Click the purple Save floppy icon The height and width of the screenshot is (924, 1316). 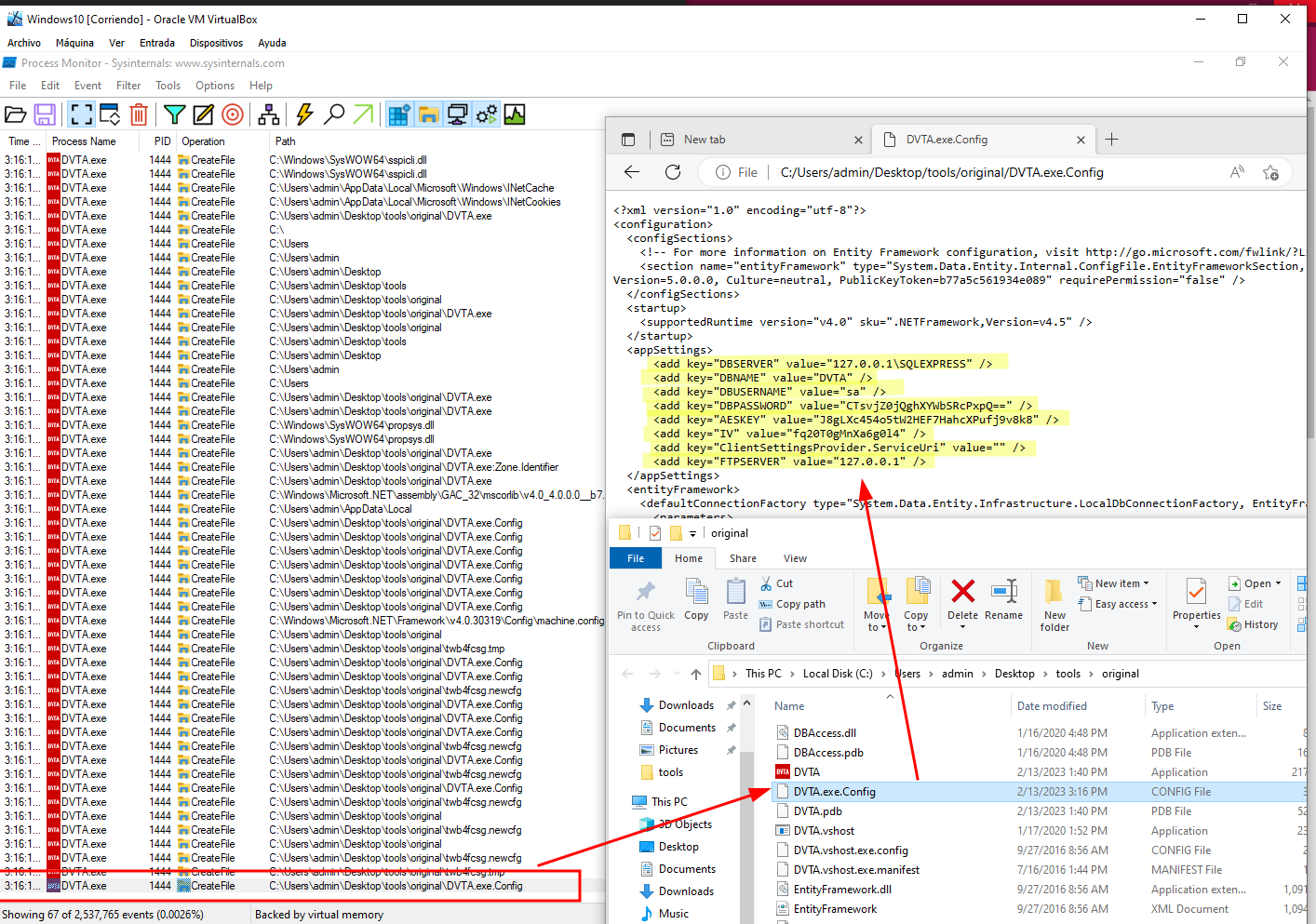[x=45, y=114]
